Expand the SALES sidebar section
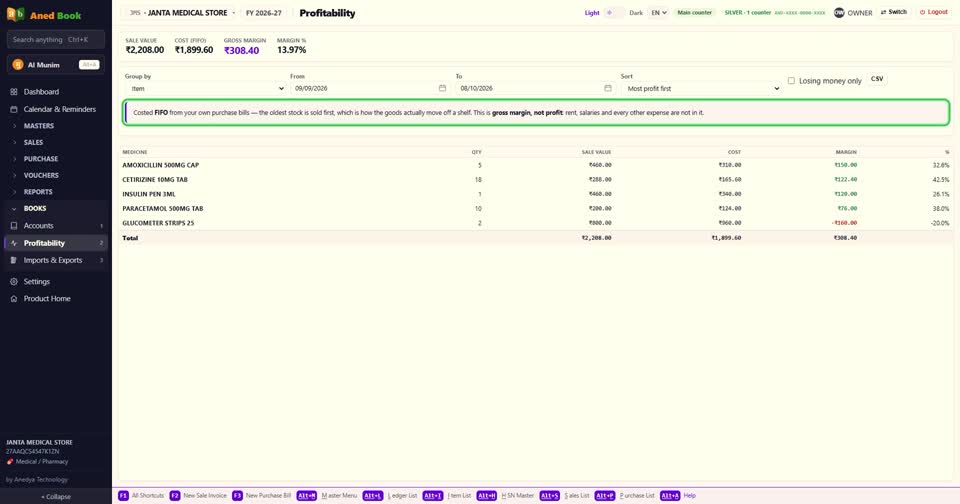The image size is (960, 504). click(55, 142)
